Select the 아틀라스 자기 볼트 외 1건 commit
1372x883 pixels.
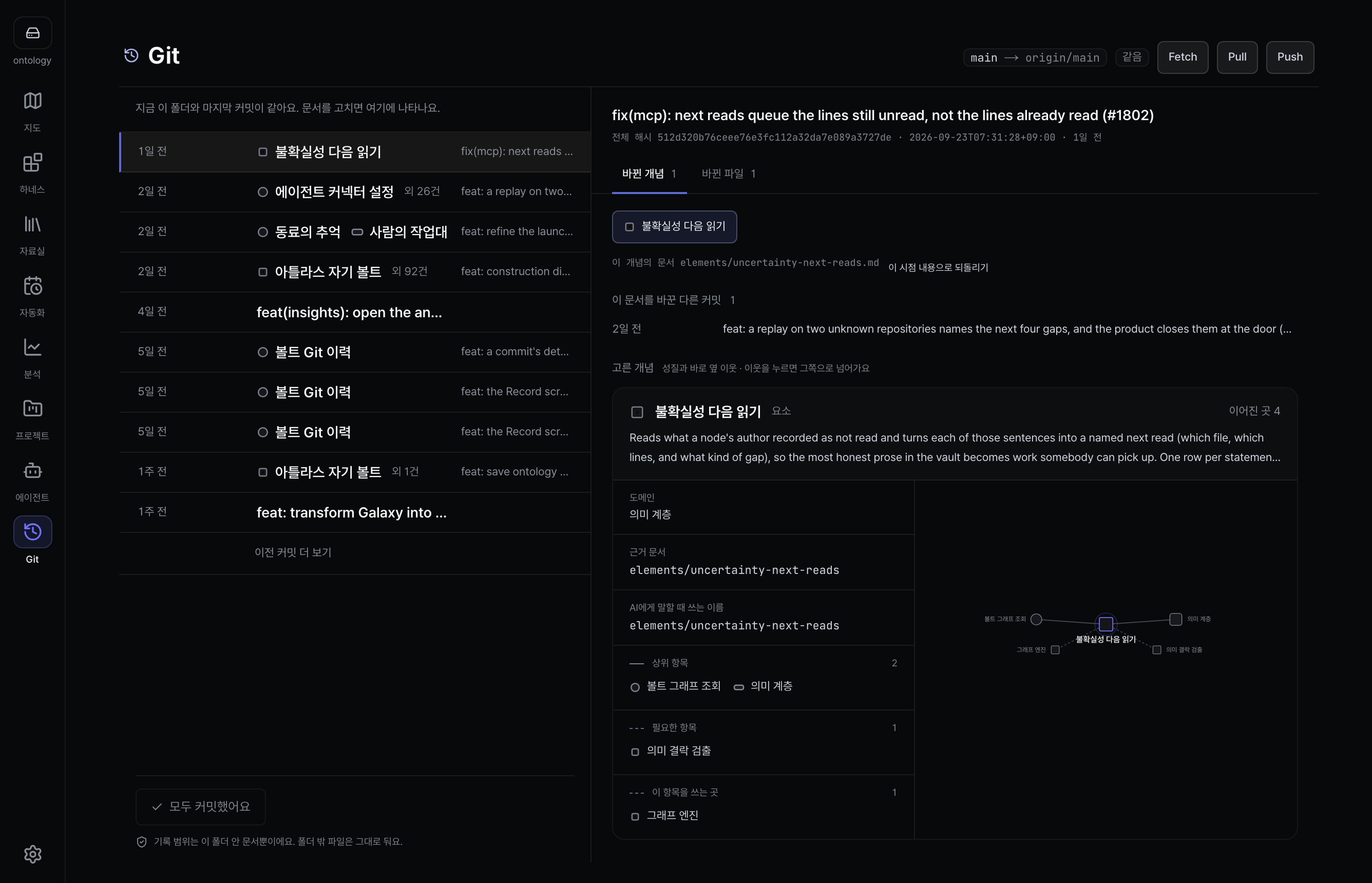(x=355, y=472)
